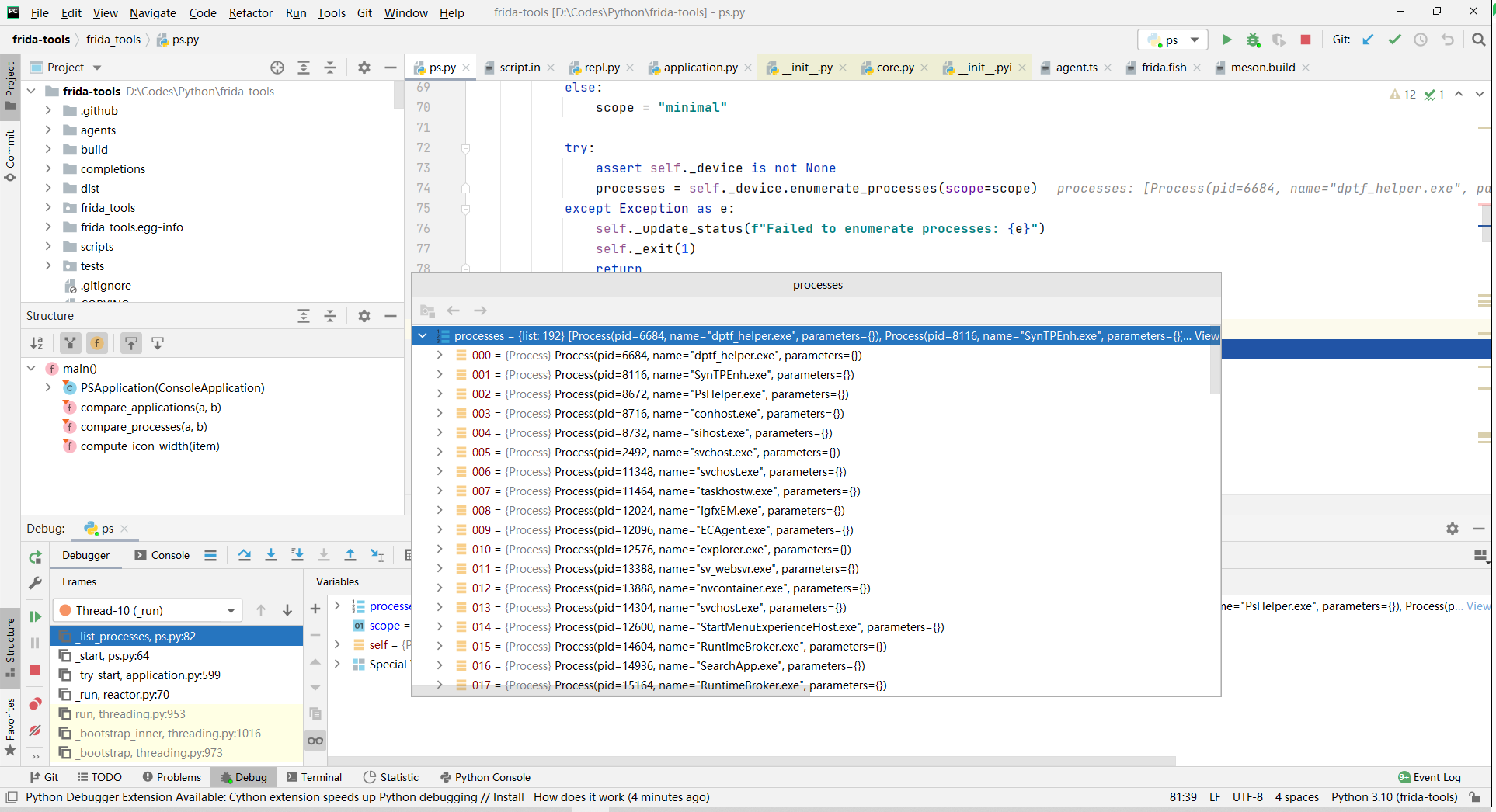Click the Debug bug icon in toolbar
The height and width of the screenshot is (812, 1496).
click(1253, 40)
